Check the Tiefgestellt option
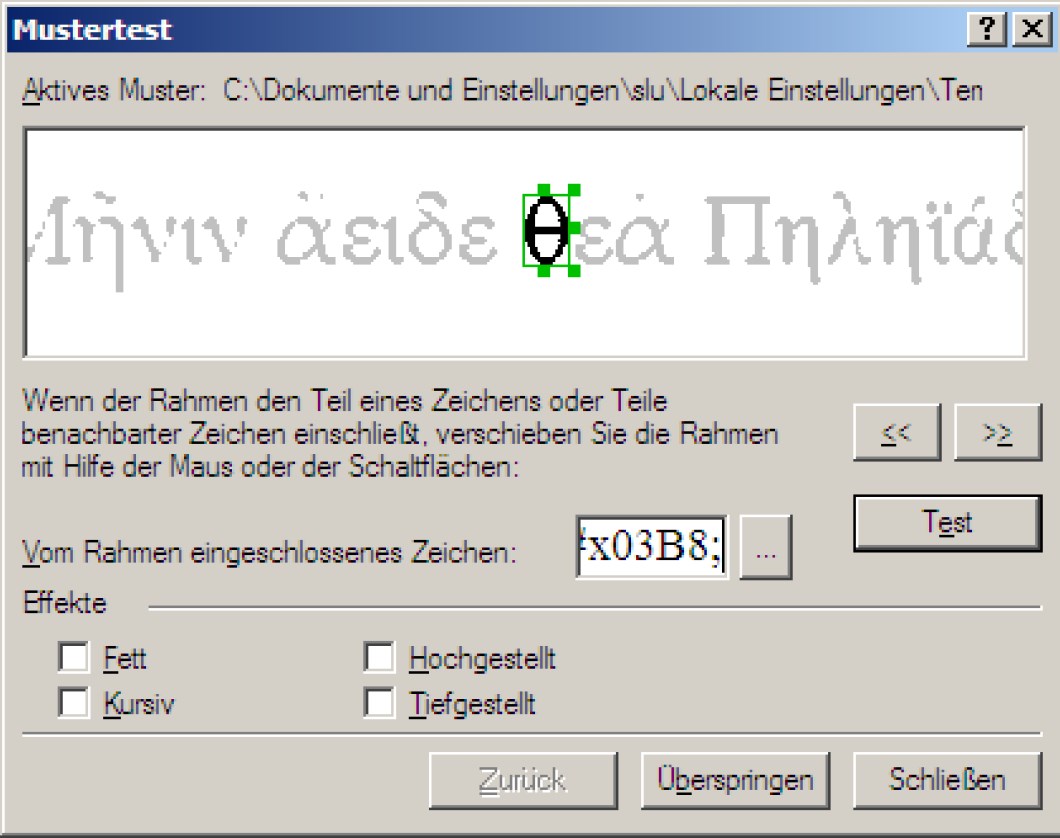This screenshot has height=838, width=1060. [x=379, y=702]
